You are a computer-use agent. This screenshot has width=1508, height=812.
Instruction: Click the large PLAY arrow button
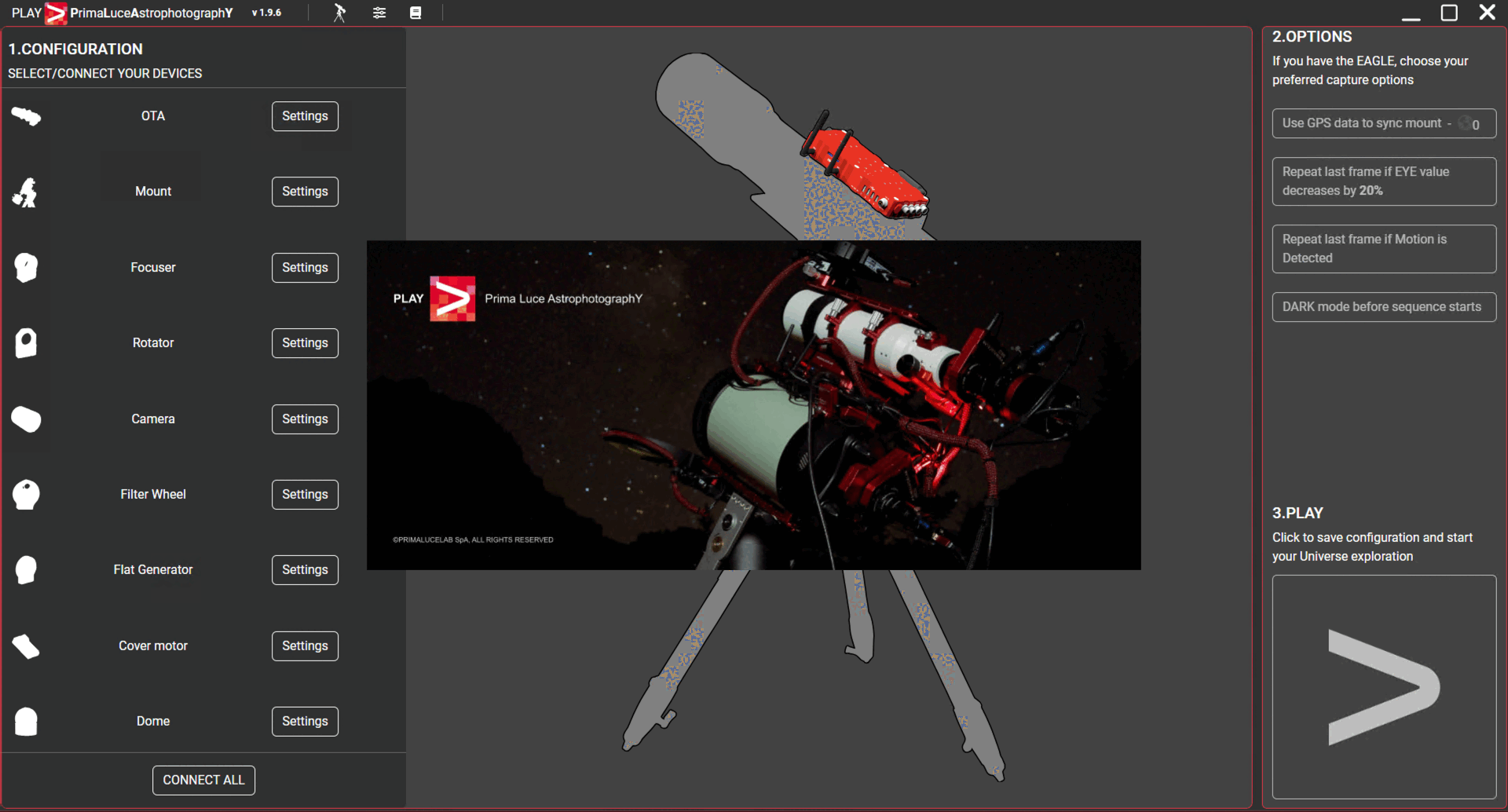[1384, 687]
